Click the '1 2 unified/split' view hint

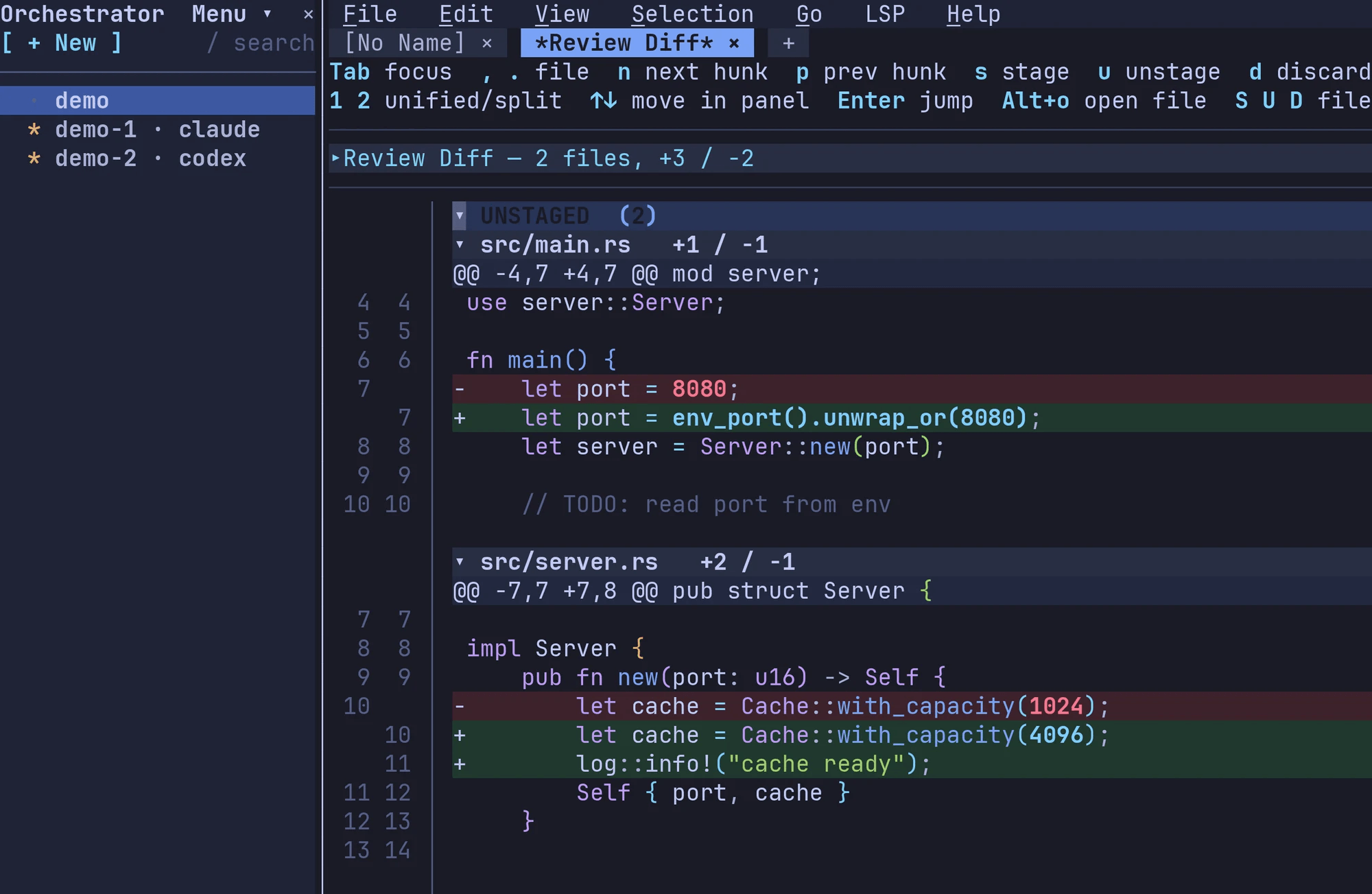(445, 101)
